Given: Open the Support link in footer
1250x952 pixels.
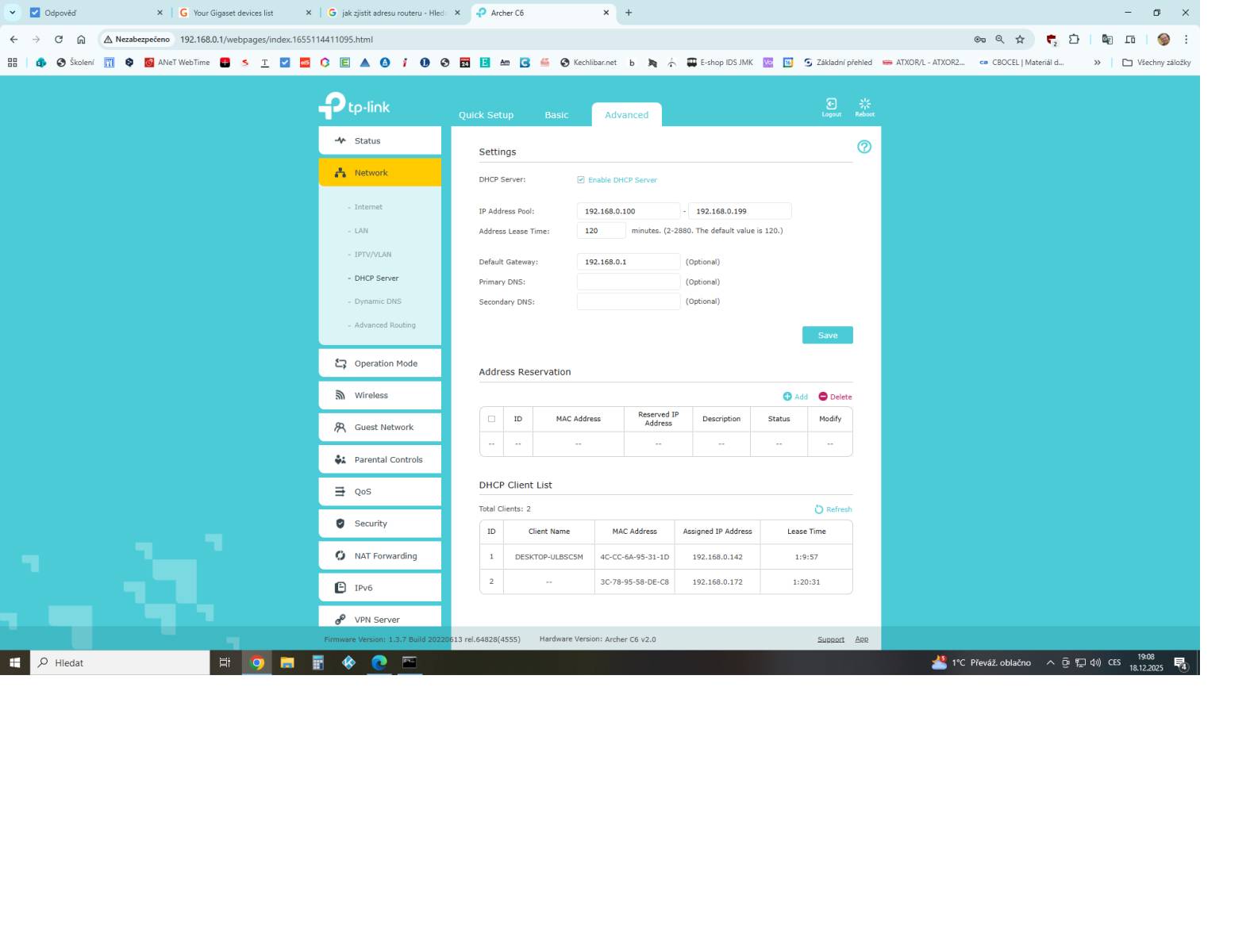Looking at the screenshot, I should tap(830, 639).
